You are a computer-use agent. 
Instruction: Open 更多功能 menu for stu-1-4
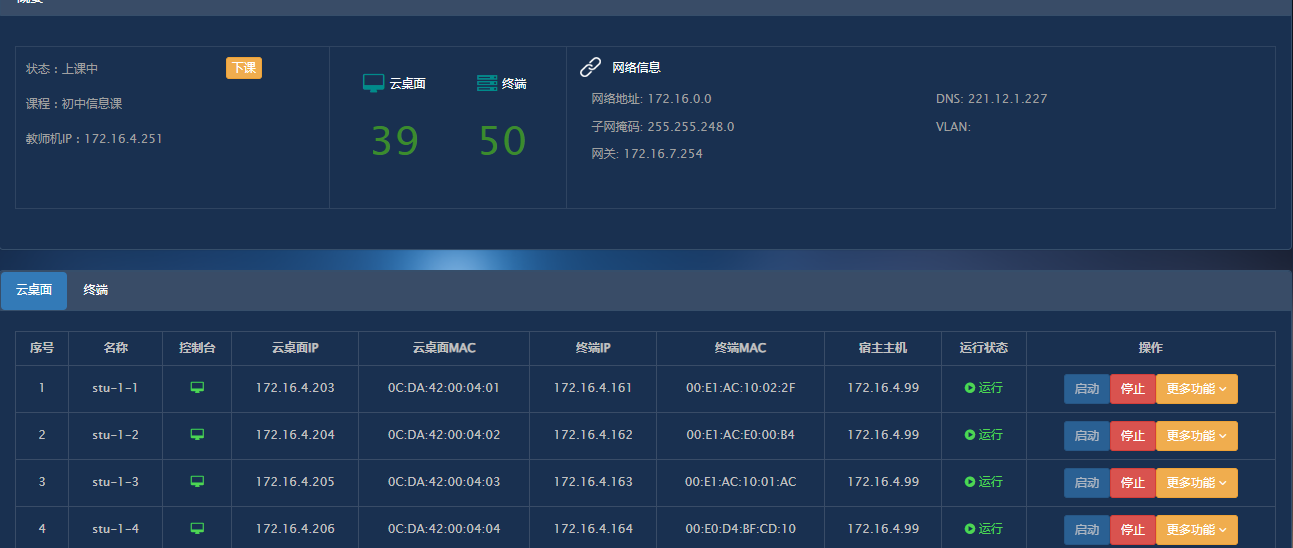[1196, 529]
